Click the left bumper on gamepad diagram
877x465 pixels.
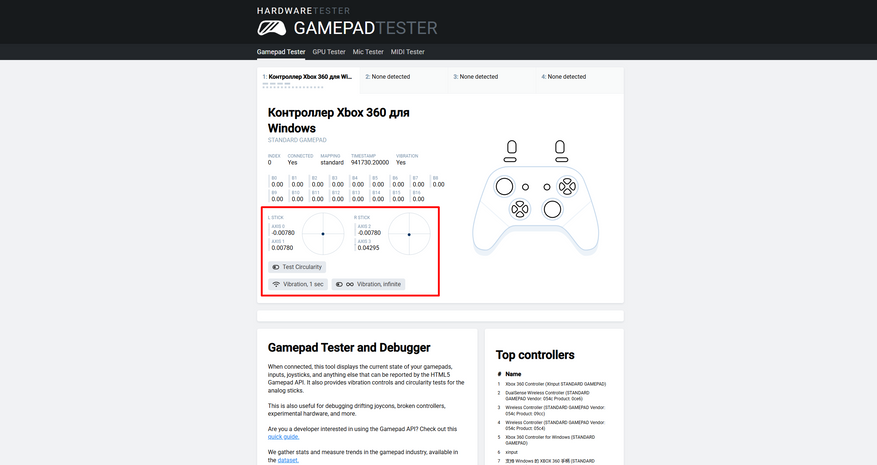[510, 159]
